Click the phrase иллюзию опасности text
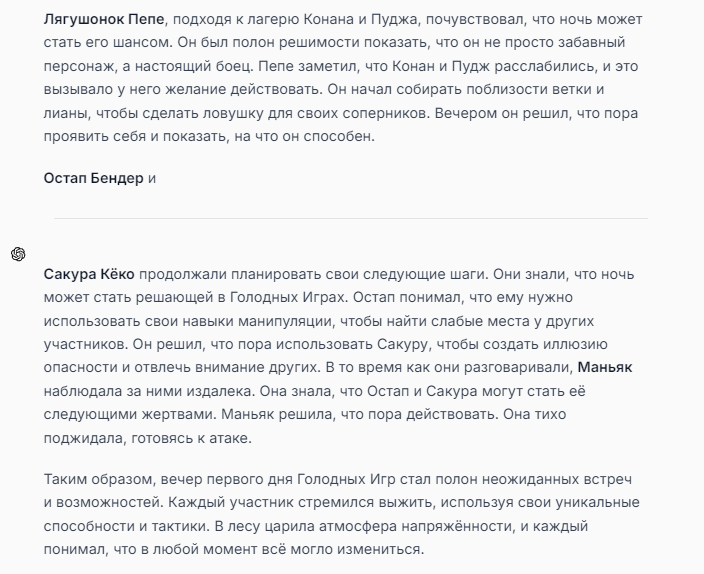Image resolution: width=704 pixels, height=574 pixels. point(576,344)
